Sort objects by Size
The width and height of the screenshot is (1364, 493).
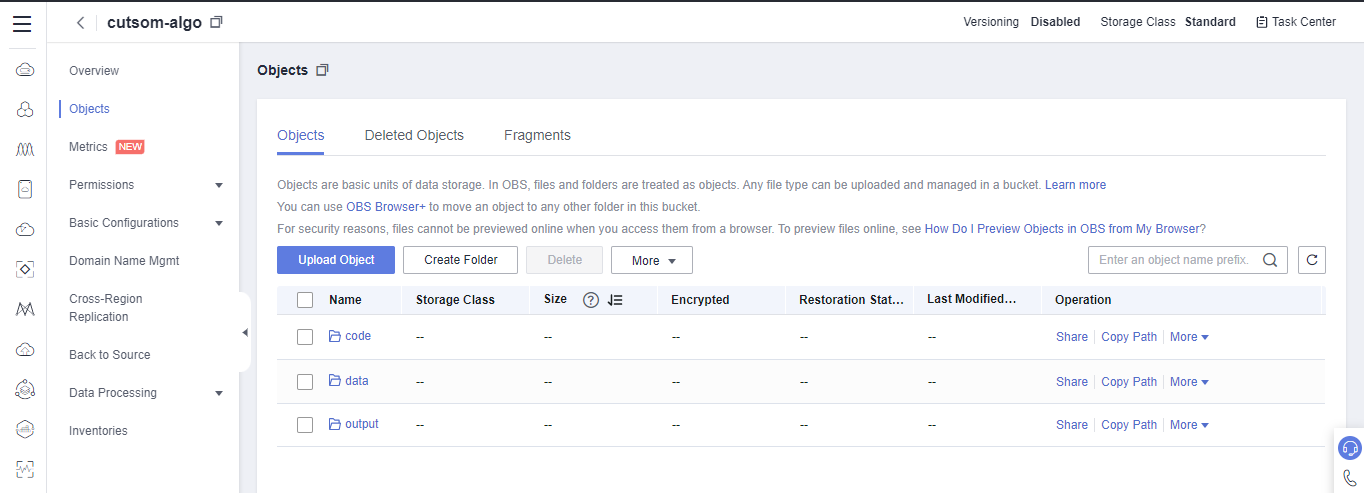(x=615, y=300)
